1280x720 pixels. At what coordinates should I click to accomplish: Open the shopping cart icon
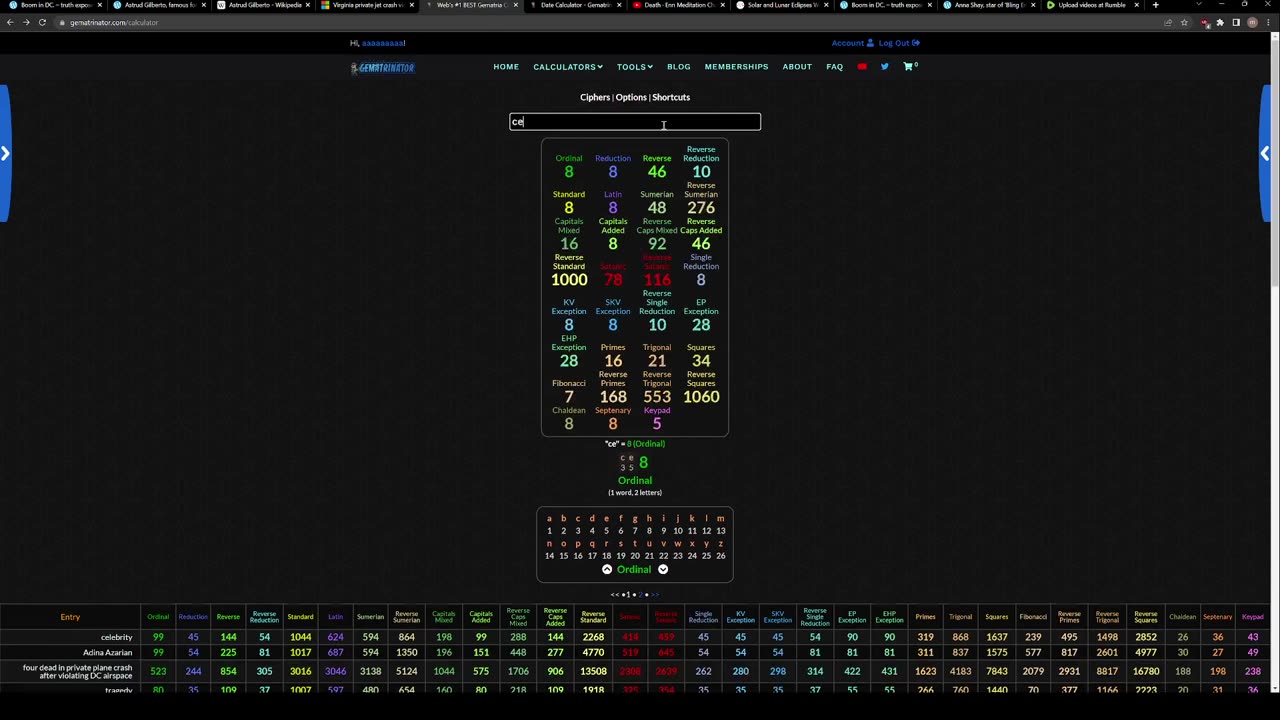pos(909,67)
